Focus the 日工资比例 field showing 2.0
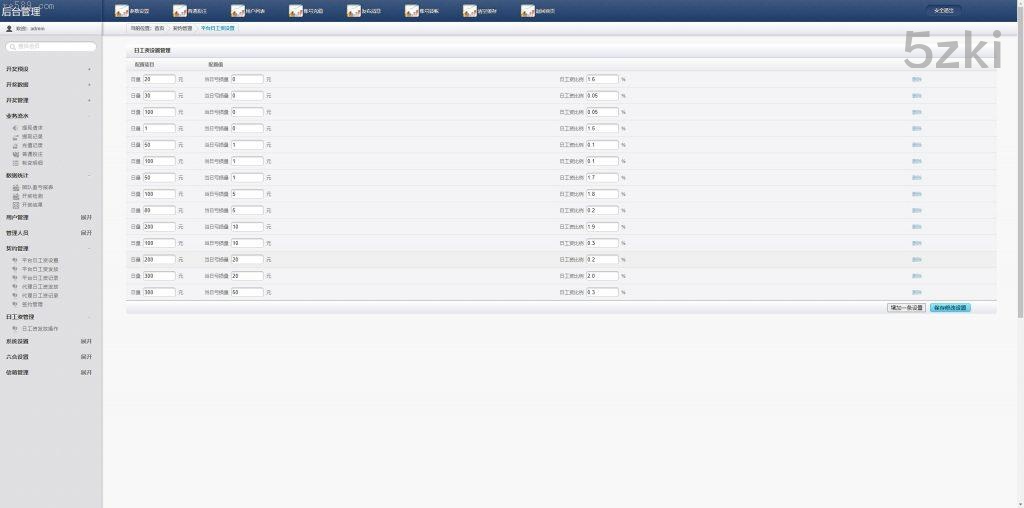 point(602,276)
